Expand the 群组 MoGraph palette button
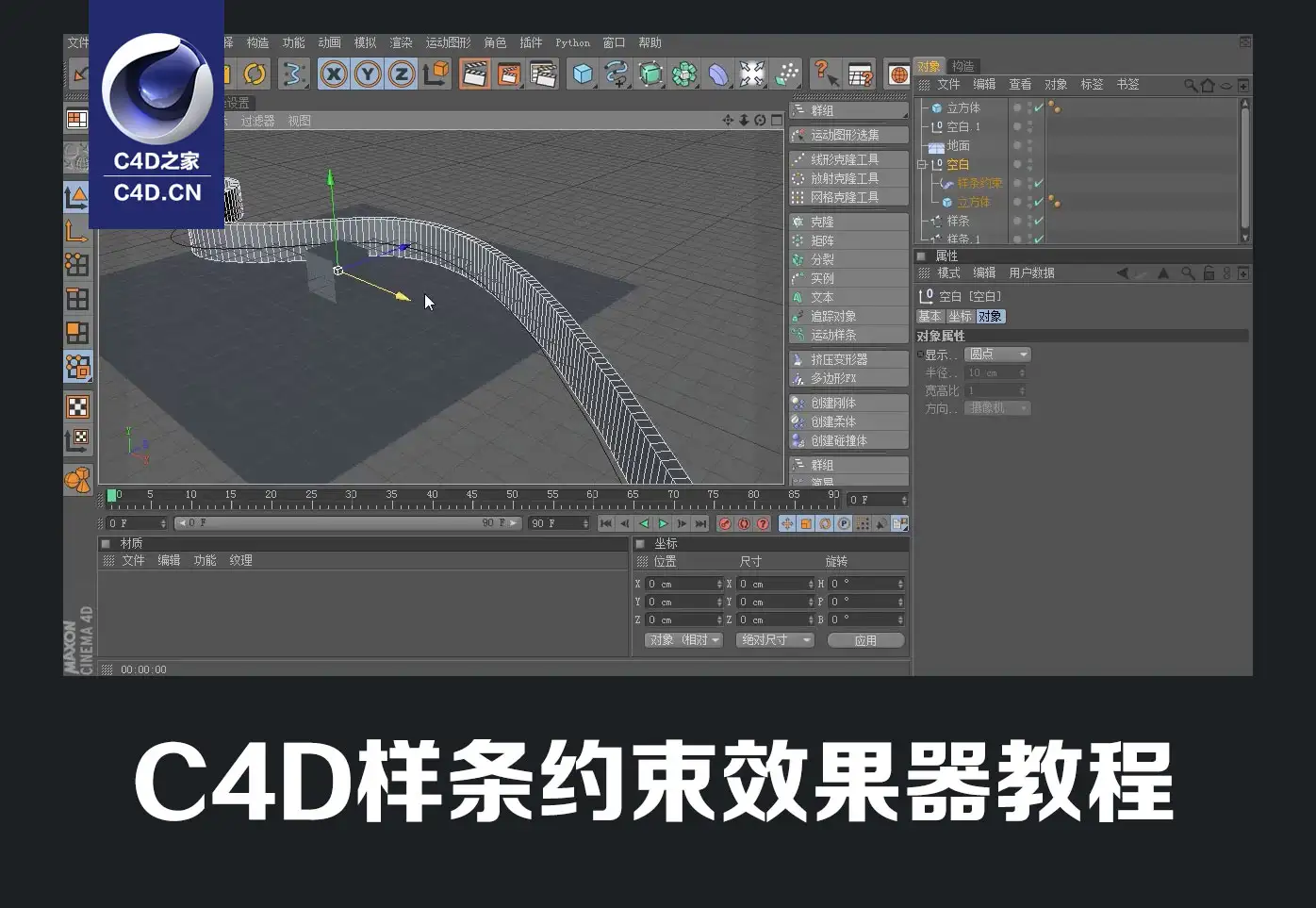The height and width of the screenshot is (908, 1316). pyautogui.click(x=848, y=110)
